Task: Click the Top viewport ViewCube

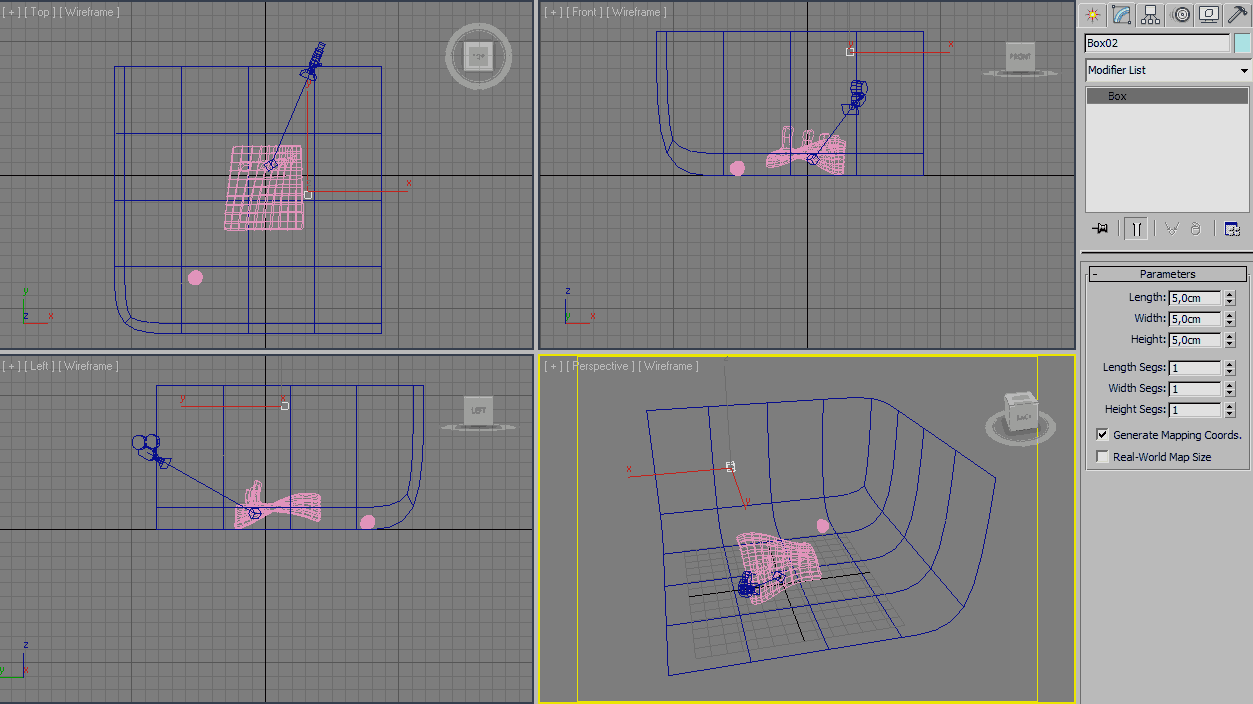Action: [x=479, y=56]
